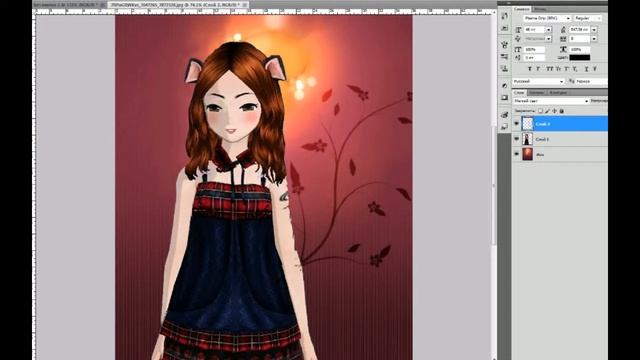Switch to the Paragraph panel tab
The width and height of the screenshot is (640, 360).
540,9
